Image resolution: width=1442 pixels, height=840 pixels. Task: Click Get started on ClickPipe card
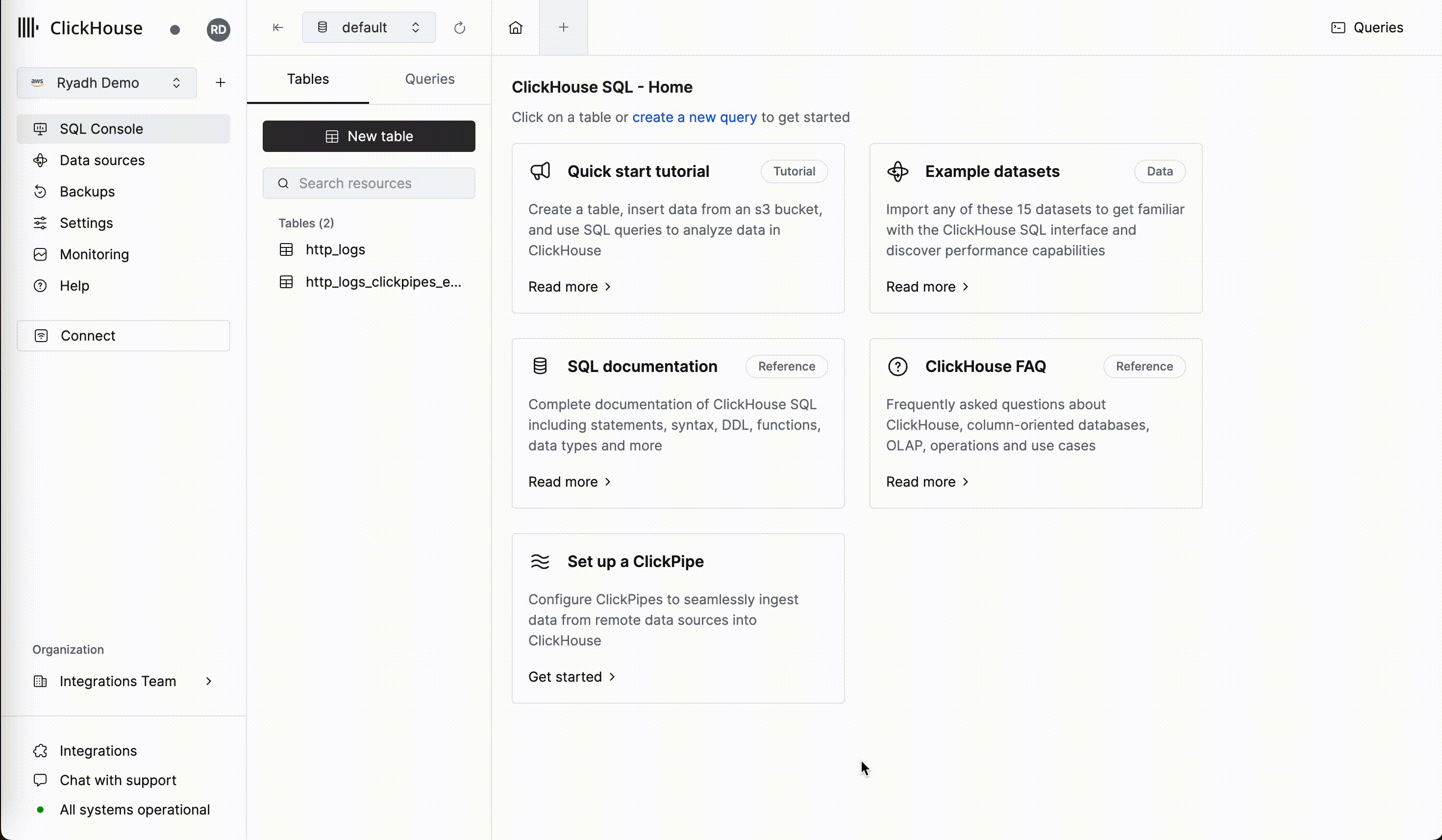point(571,677)
